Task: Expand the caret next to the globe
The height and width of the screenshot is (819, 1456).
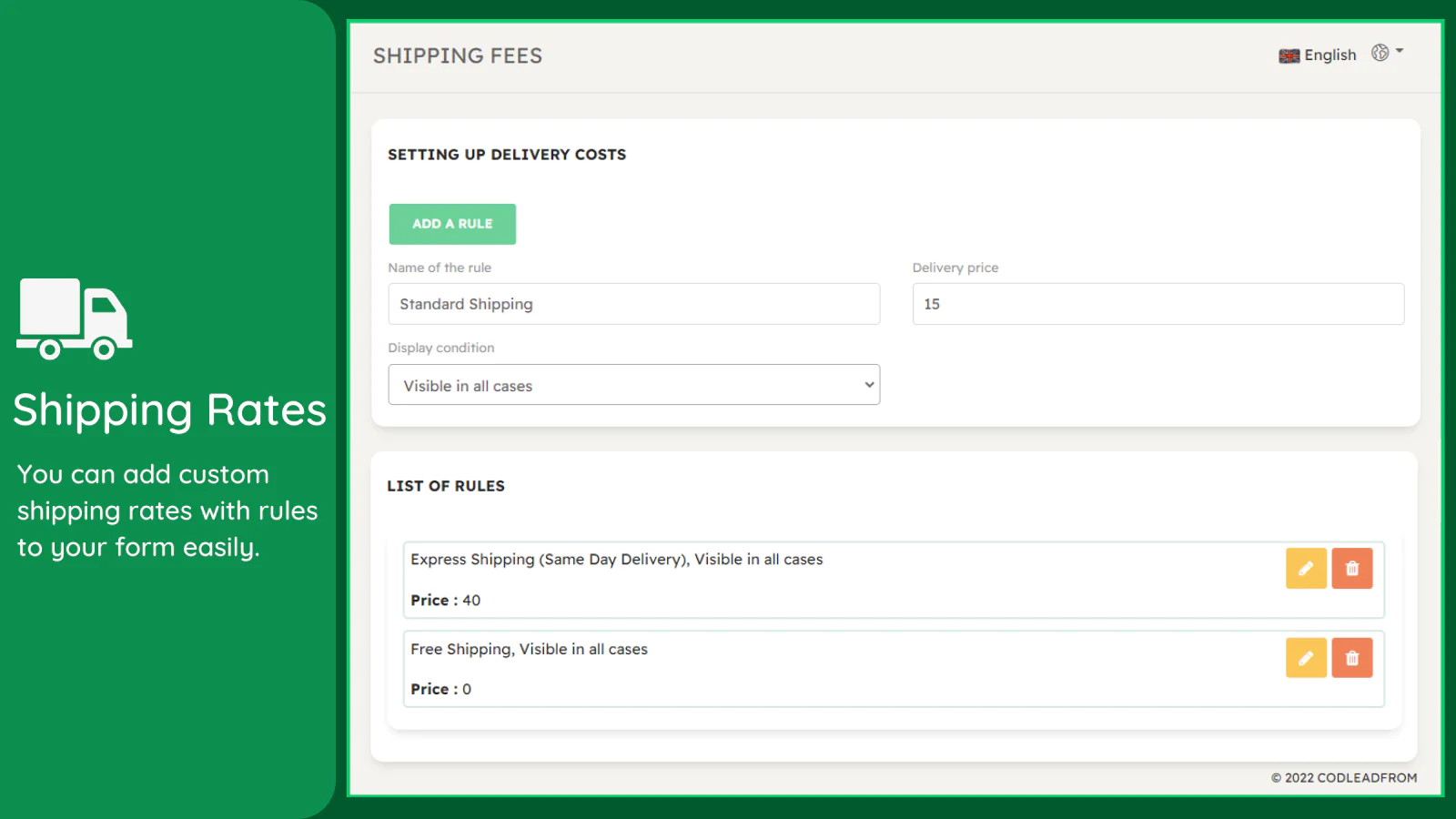Action: [x=1400, y=51]
